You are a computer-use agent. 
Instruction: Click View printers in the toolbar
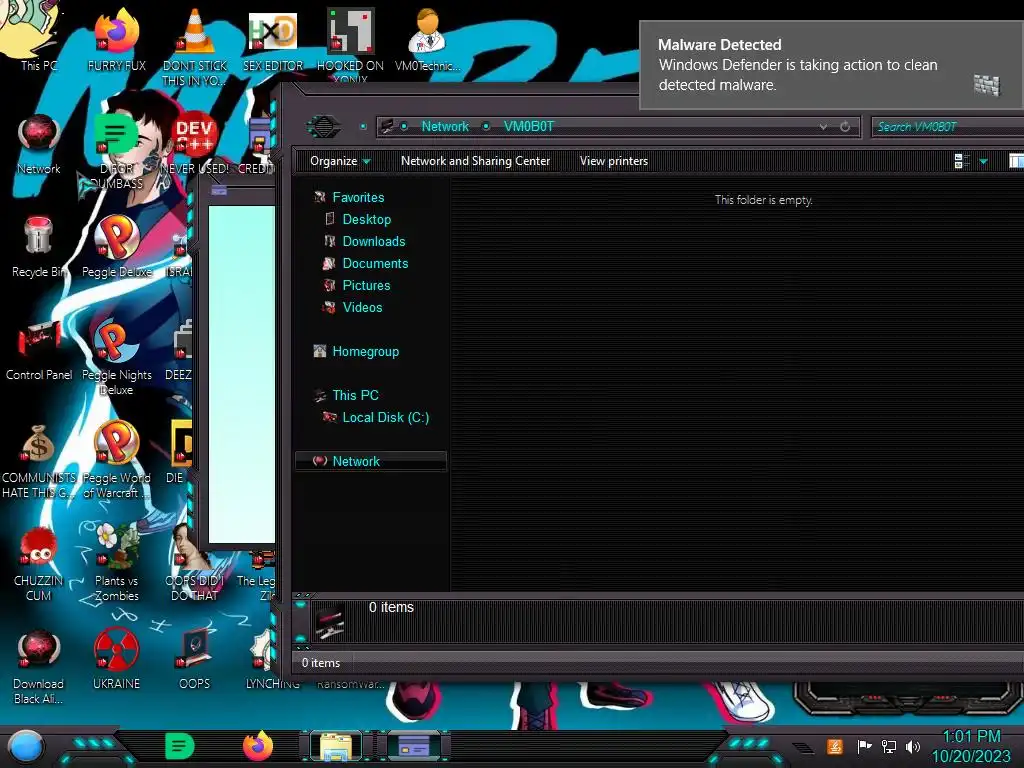(614, 161)
